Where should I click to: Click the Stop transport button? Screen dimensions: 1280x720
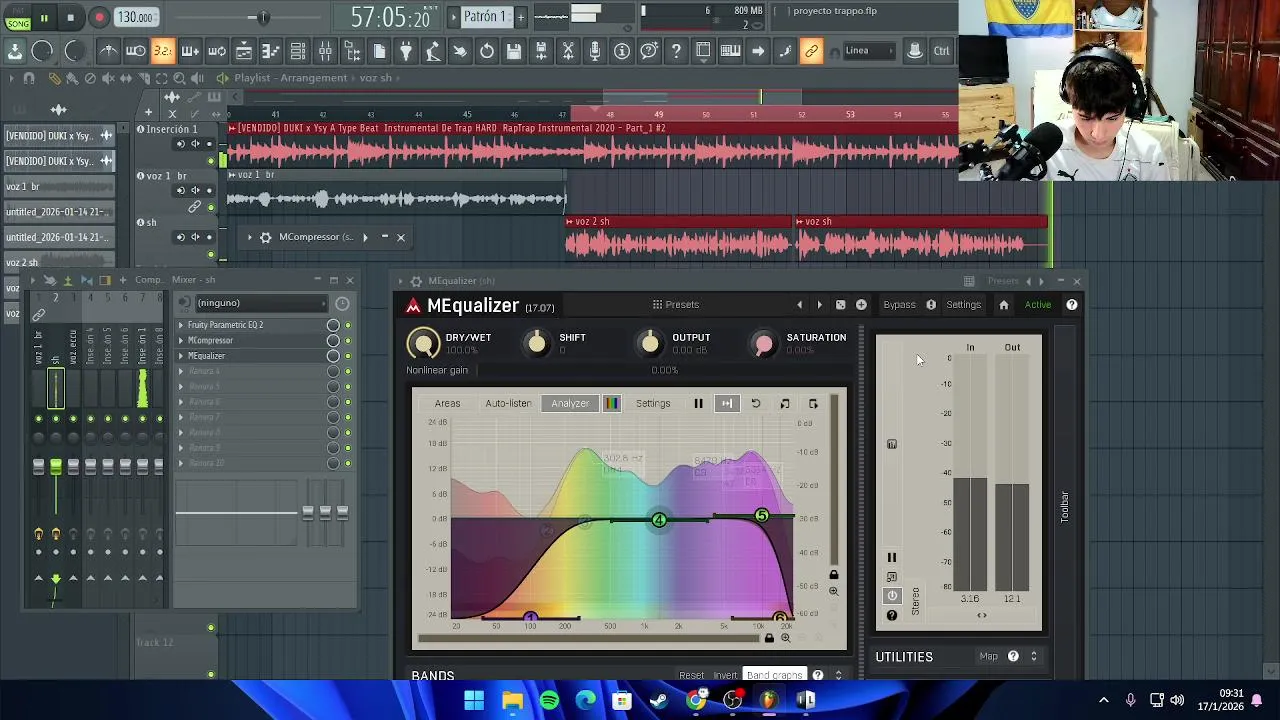[70, 17]
